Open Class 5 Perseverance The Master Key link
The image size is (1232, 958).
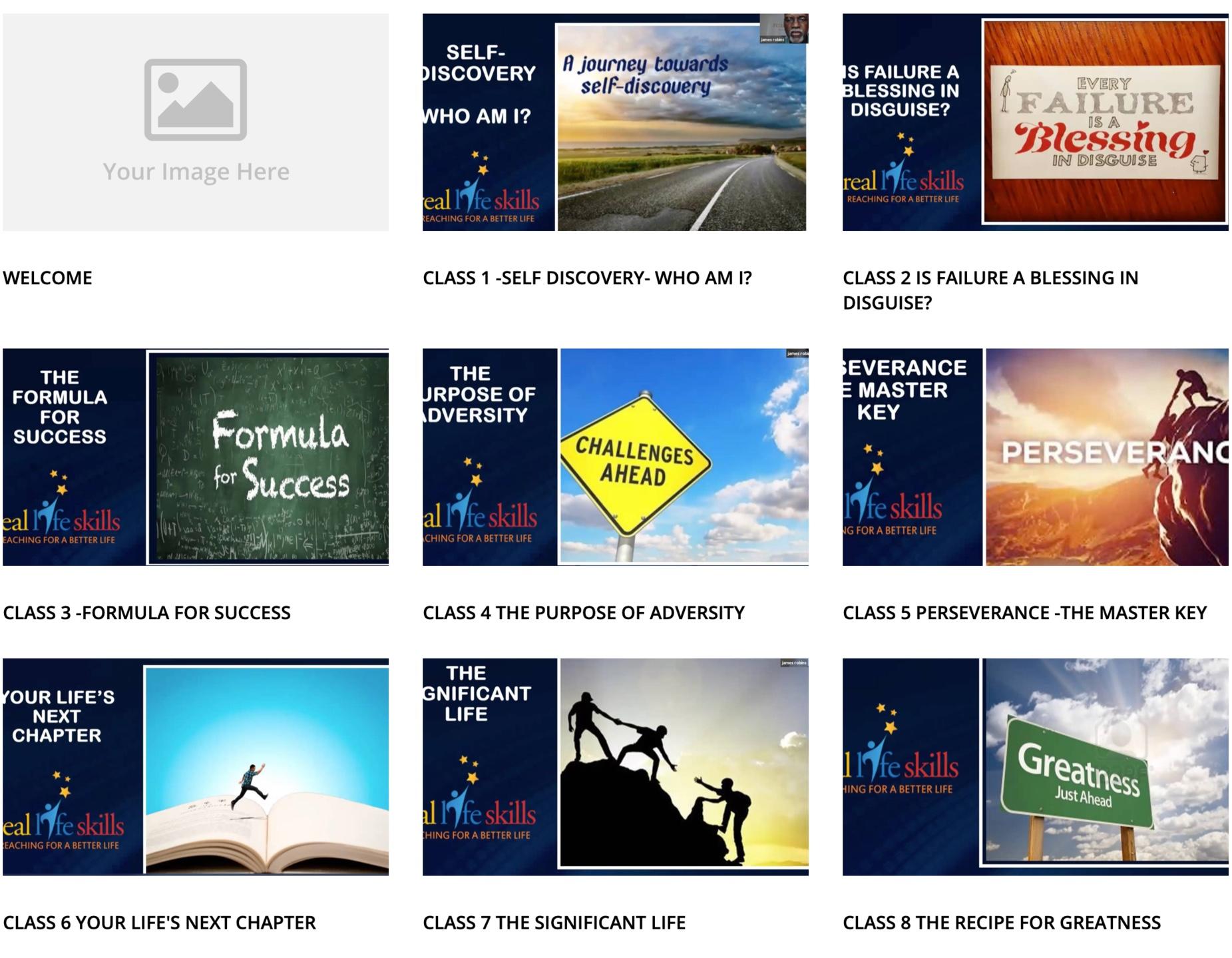click(x=1025, y=612)
